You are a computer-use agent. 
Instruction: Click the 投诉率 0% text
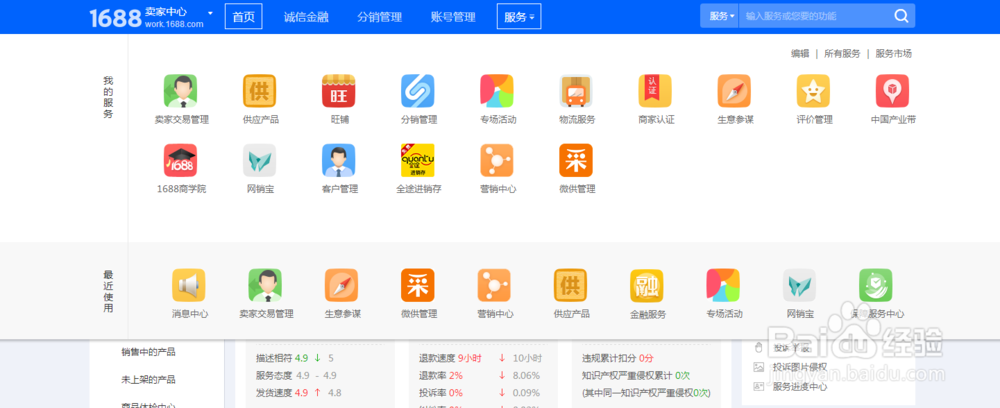441,393
